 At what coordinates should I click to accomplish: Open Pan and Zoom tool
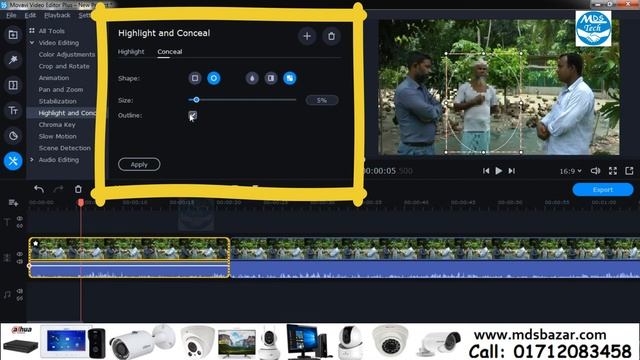[x=60, y=89]
